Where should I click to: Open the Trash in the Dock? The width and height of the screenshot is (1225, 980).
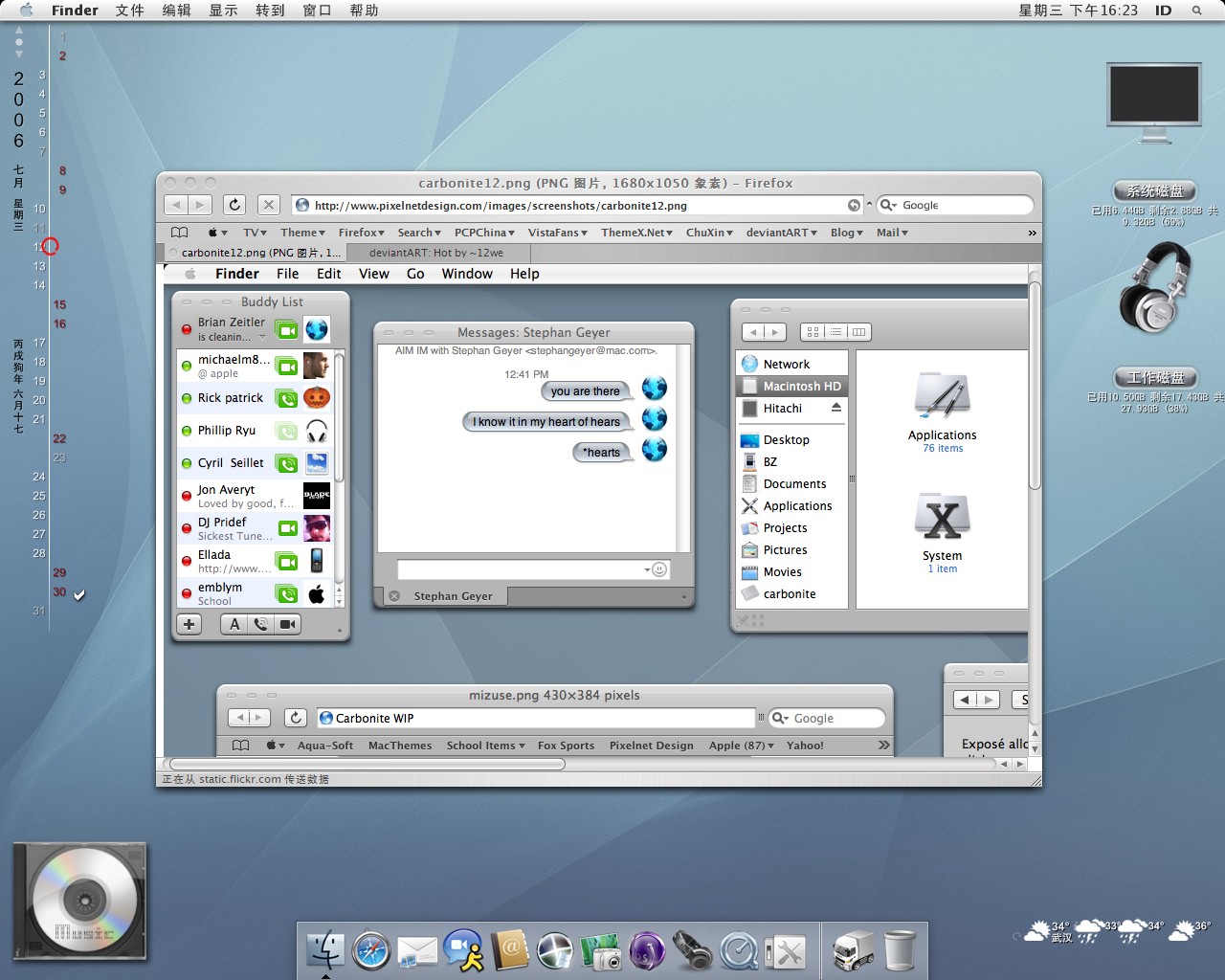tap(900, 950)
